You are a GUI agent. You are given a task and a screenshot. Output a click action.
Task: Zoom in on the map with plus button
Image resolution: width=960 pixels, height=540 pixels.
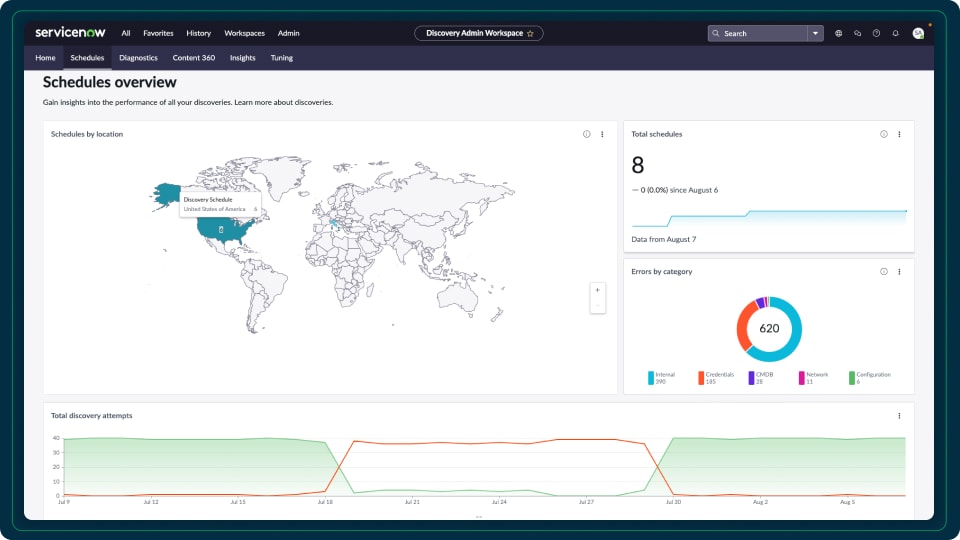point(598,290)
